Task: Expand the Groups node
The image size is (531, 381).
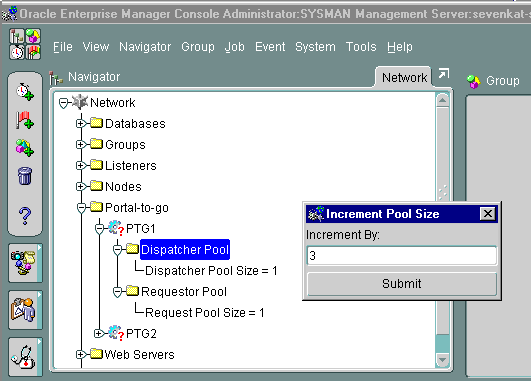Action: (80, 145)
